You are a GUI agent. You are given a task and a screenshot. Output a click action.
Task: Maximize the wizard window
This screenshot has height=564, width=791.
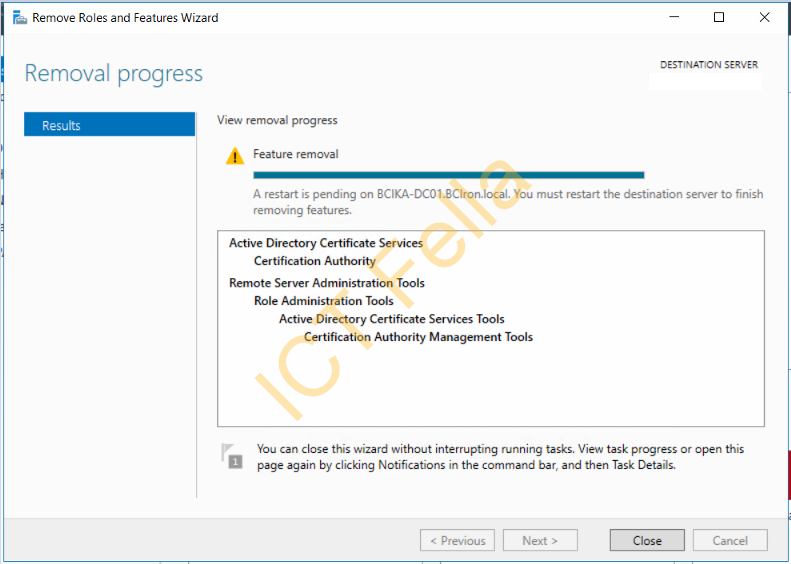719,17
